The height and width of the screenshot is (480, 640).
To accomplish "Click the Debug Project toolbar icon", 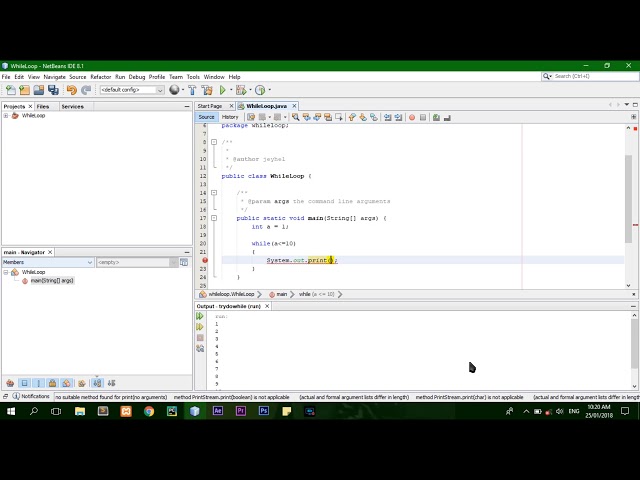I will 241,90.
